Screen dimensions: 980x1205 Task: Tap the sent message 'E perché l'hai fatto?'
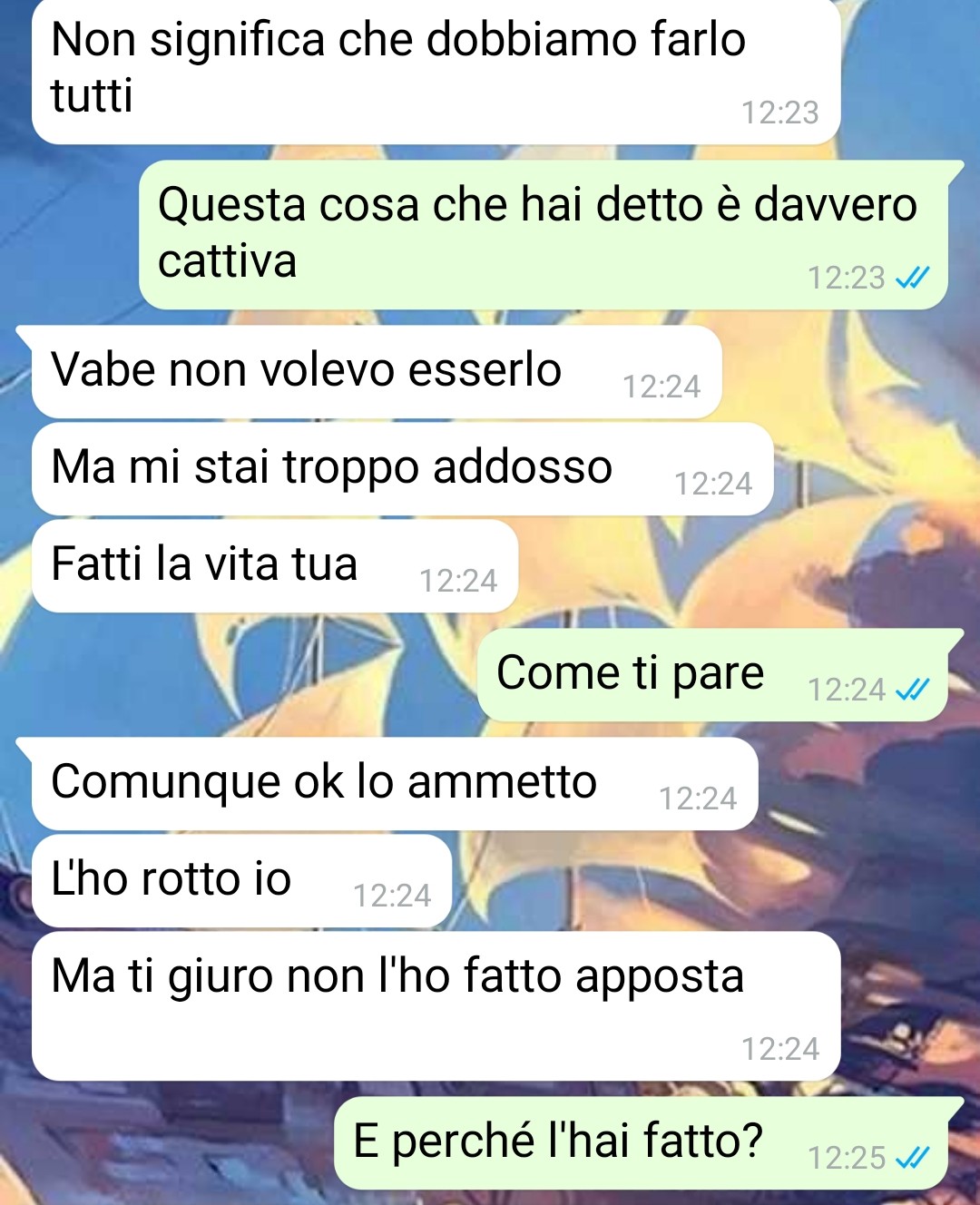(641, 1143)
